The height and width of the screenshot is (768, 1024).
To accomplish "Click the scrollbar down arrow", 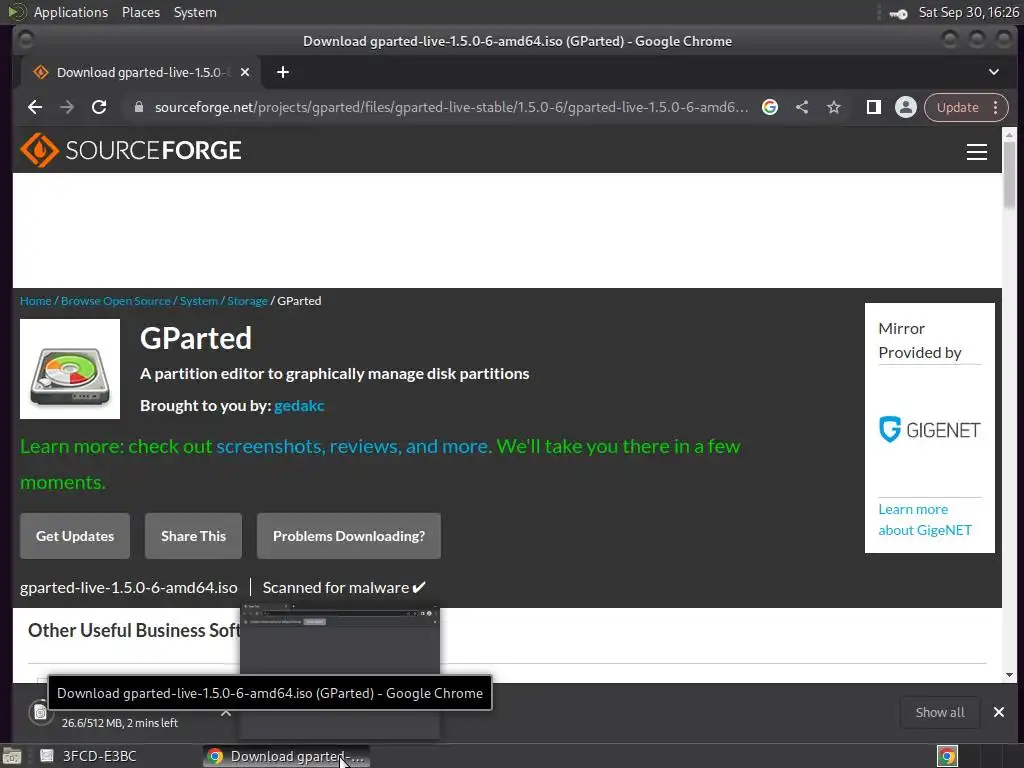I will pyautogui.click(x=1010, y=675).
